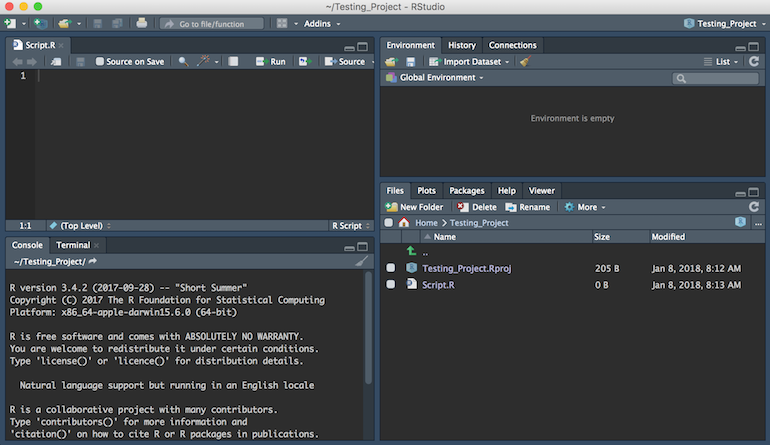Check the box for Testing_Project.Rproj

click(390, 268)
